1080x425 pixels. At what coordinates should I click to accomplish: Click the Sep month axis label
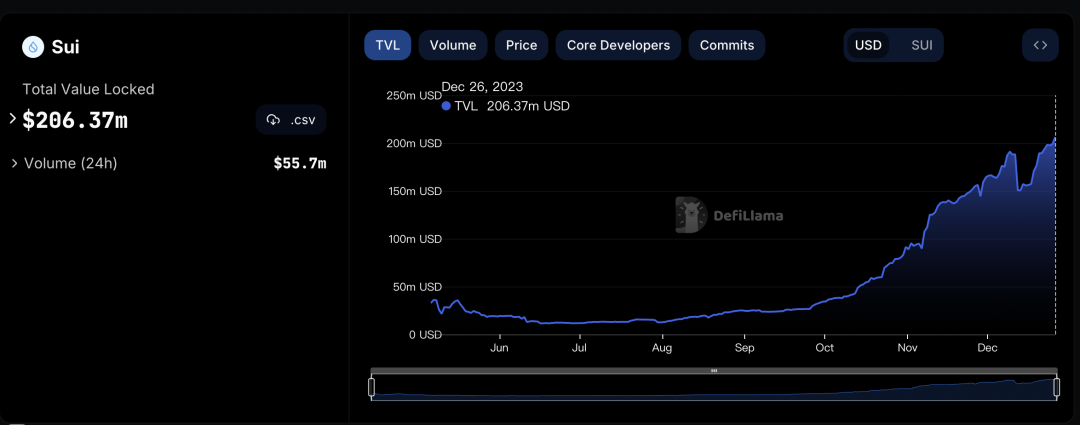point(744,348)
